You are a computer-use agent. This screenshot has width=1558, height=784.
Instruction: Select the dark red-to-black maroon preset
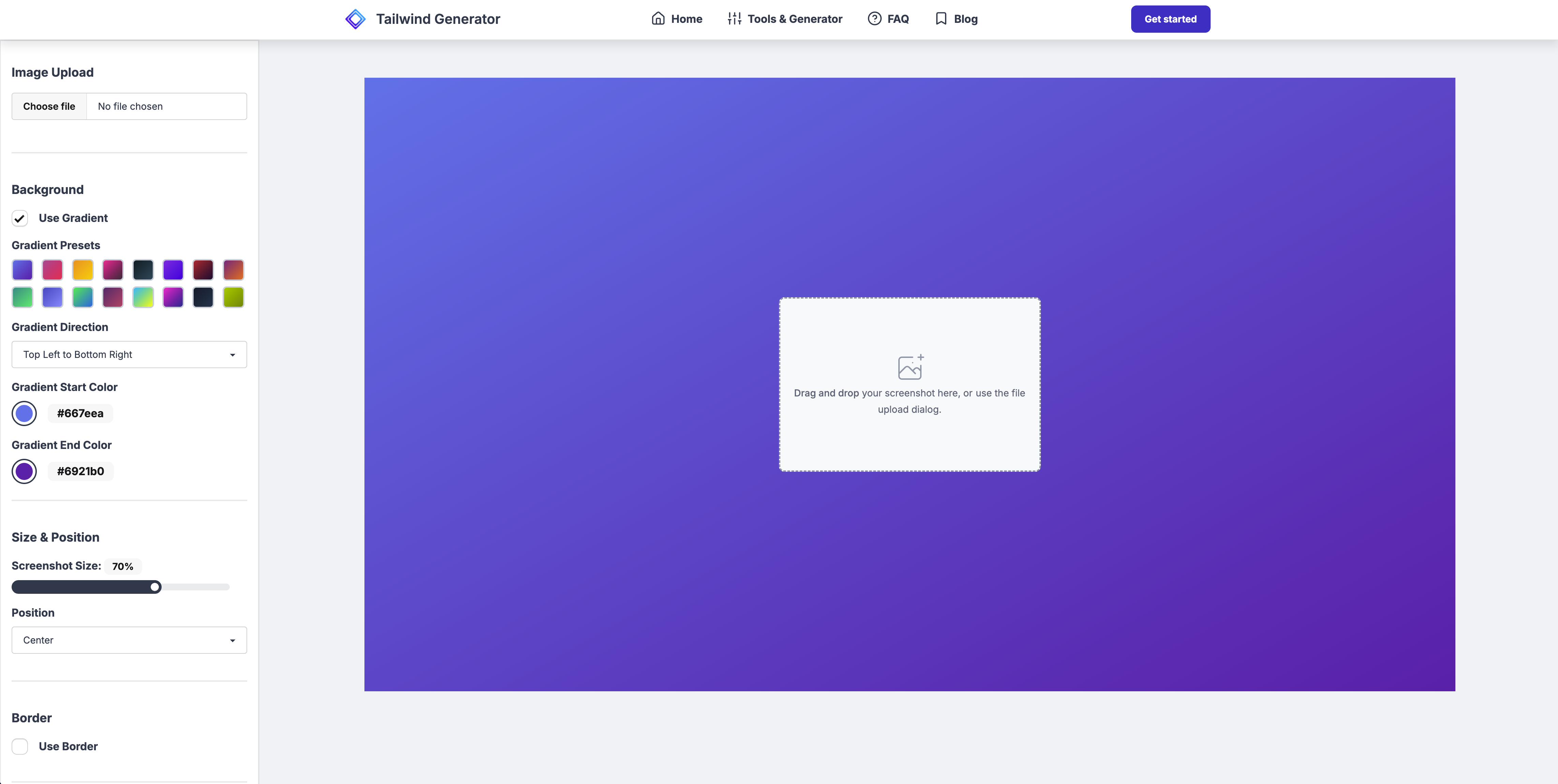click(203, 269)
